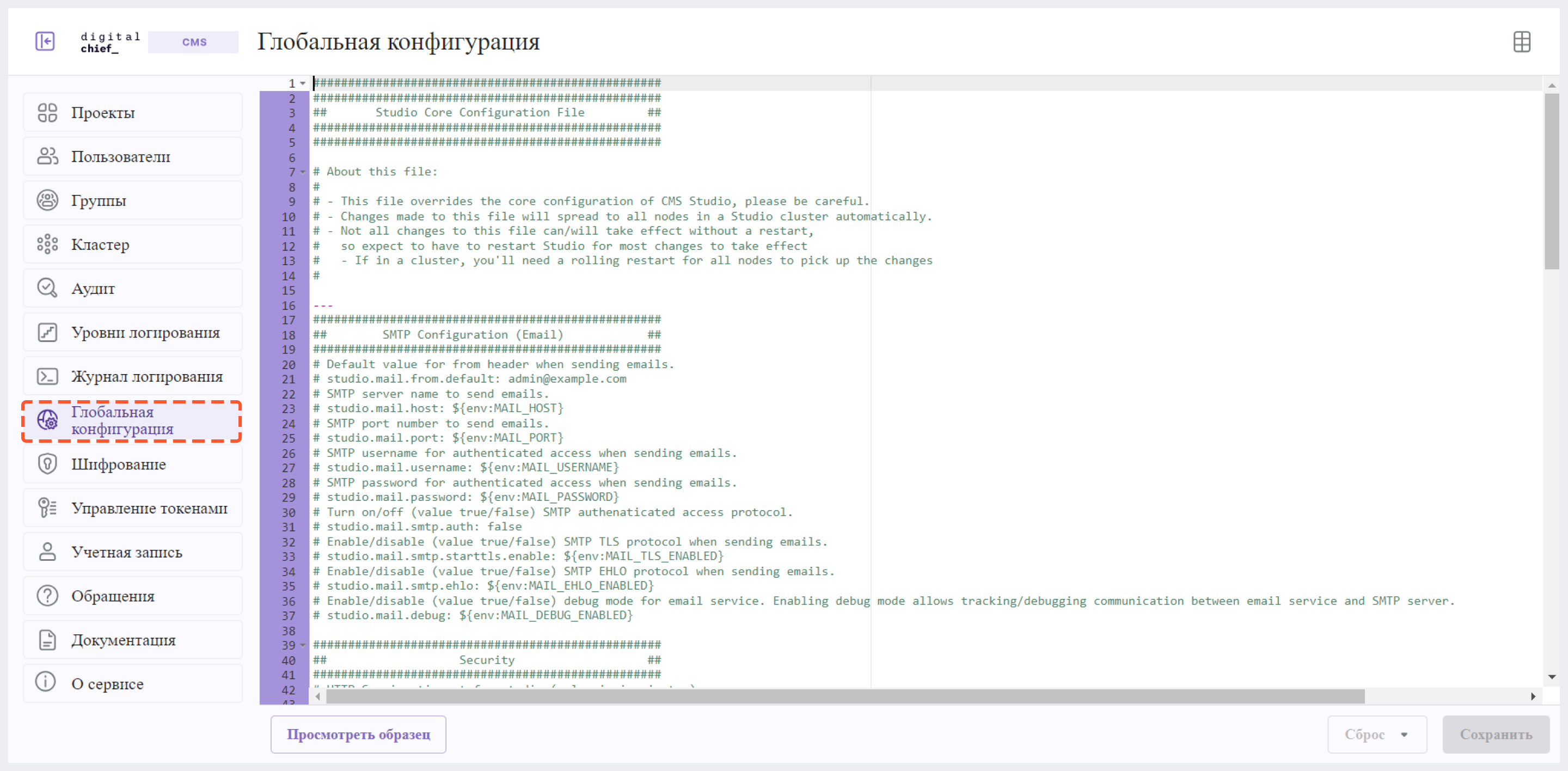The width and height of the screenshot is (1568, 771).
Task: Select Кластер in the sidebar
Action: click(133, 244)
